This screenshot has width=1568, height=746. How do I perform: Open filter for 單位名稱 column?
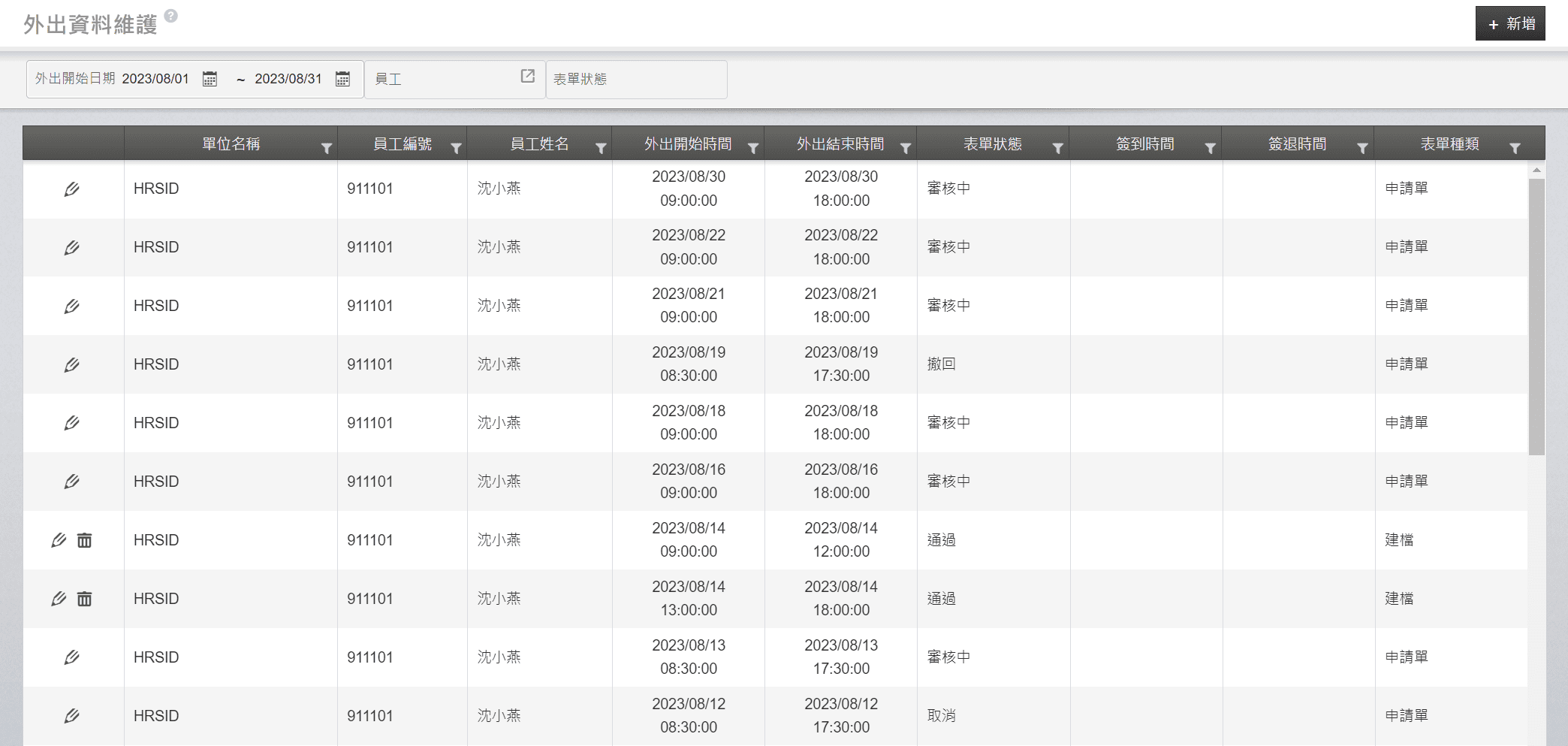tap(327, 149)
